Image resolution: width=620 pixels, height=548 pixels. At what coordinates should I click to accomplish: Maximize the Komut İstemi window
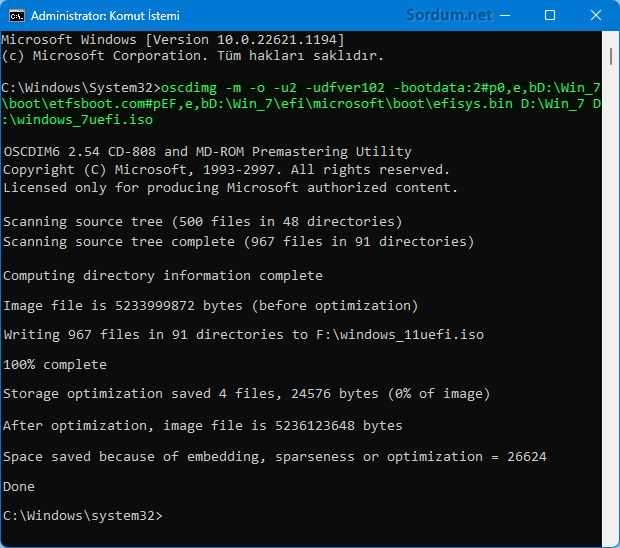point(550,15)
